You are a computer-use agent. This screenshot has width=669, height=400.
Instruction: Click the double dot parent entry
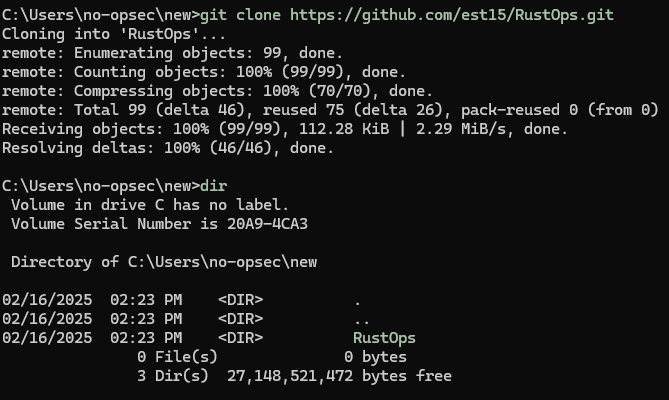coord(362,319)
